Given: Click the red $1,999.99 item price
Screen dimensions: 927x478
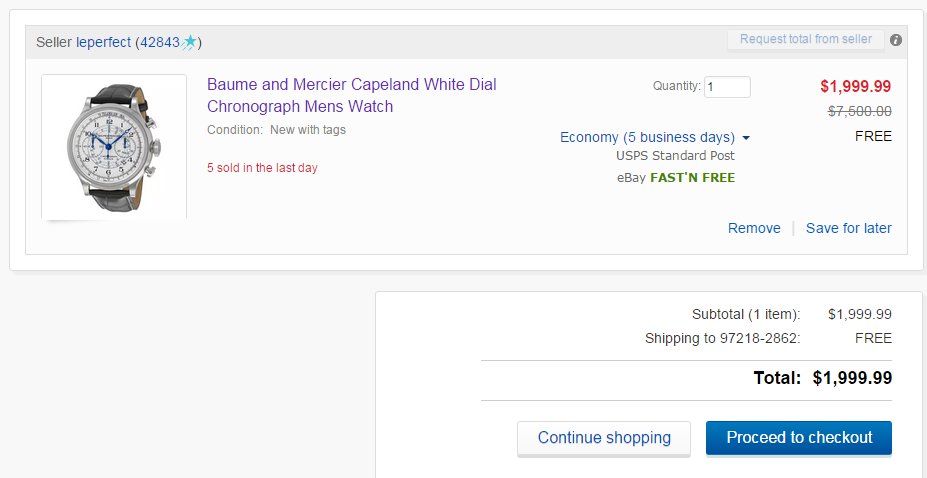Looking at the screenshot, I should [855, 86].
